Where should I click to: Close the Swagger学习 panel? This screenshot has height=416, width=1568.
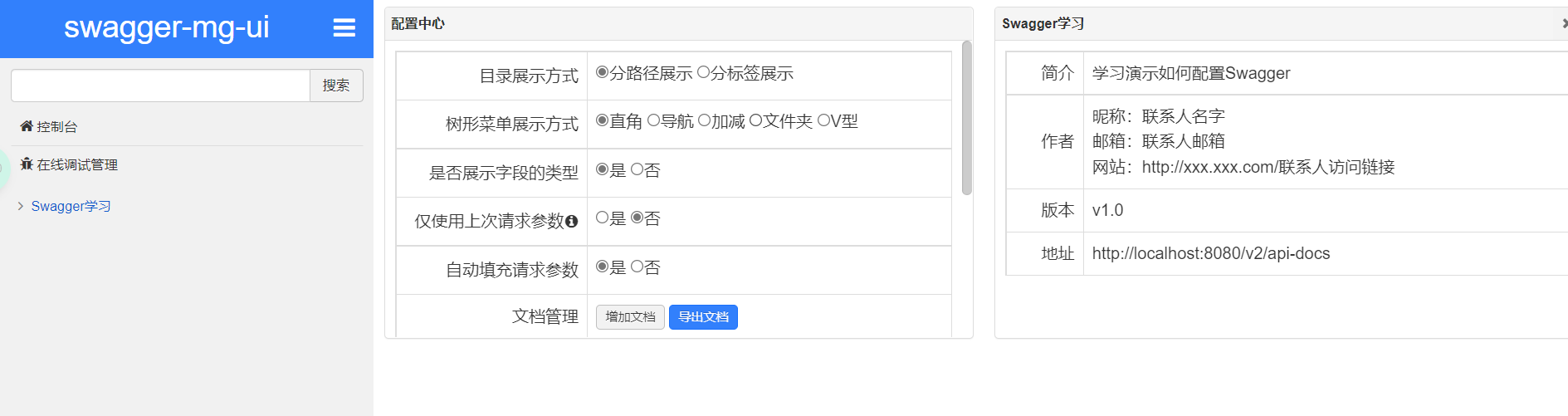coord(1564,23)
